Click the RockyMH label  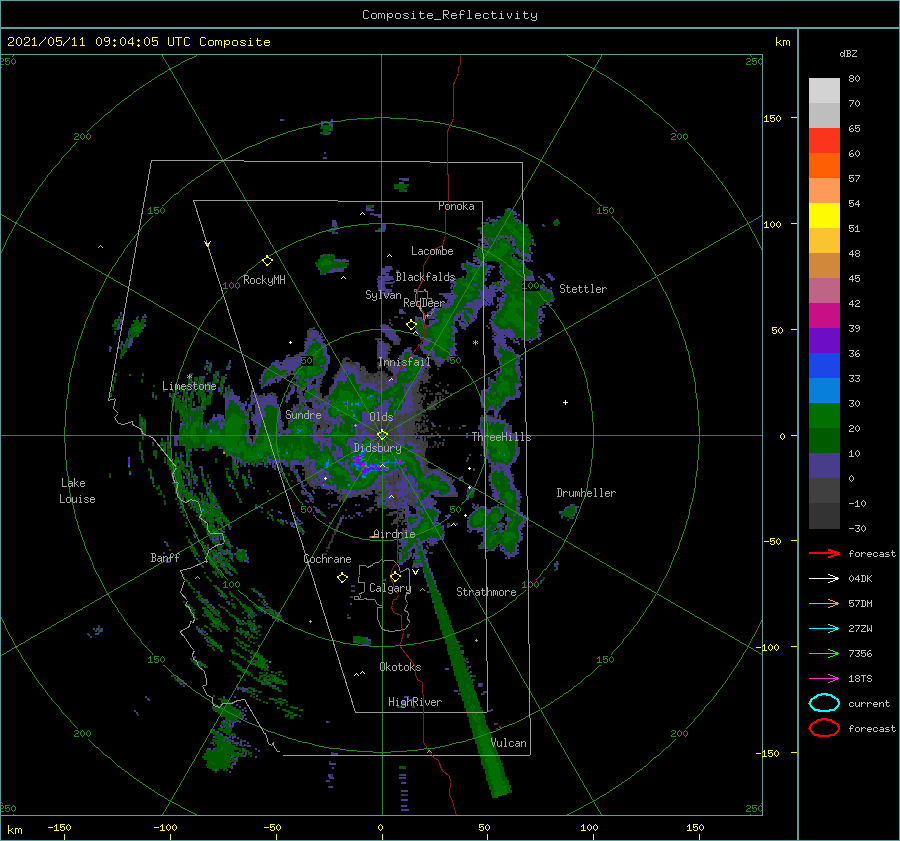[264, 280]
